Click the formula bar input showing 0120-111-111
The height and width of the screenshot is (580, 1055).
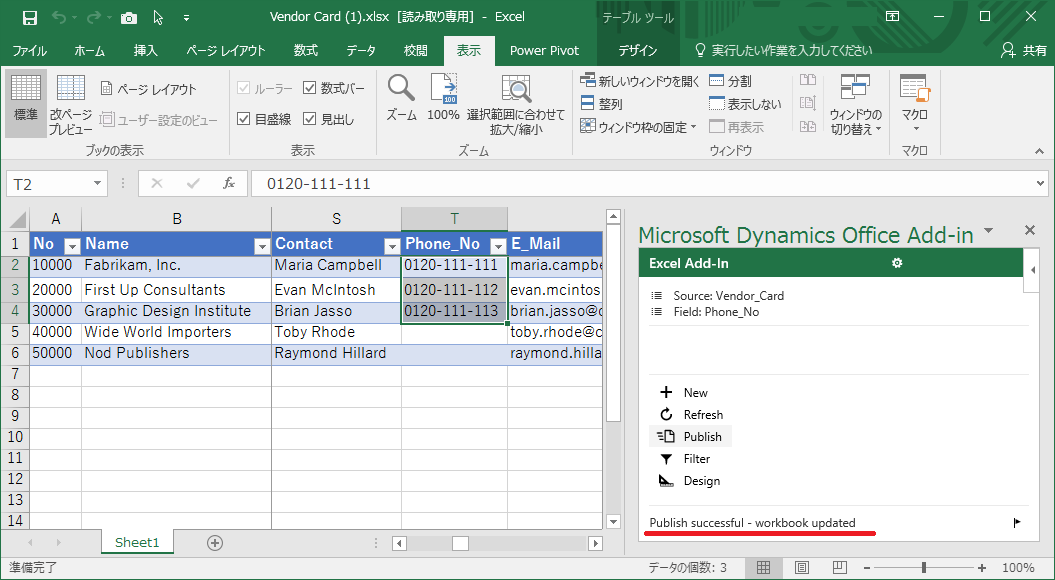click(x=642, y=184)
